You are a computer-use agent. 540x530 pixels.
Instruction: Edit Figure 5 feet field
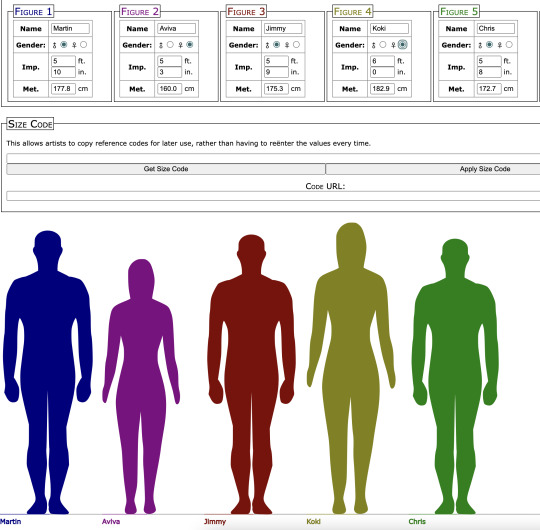(489, 61)
